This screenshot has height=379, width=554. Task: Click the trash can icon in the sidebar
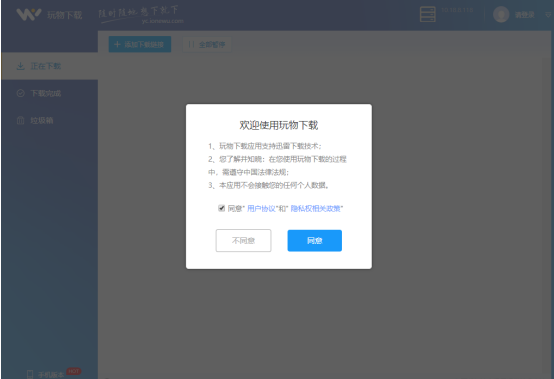coord(20,120)
